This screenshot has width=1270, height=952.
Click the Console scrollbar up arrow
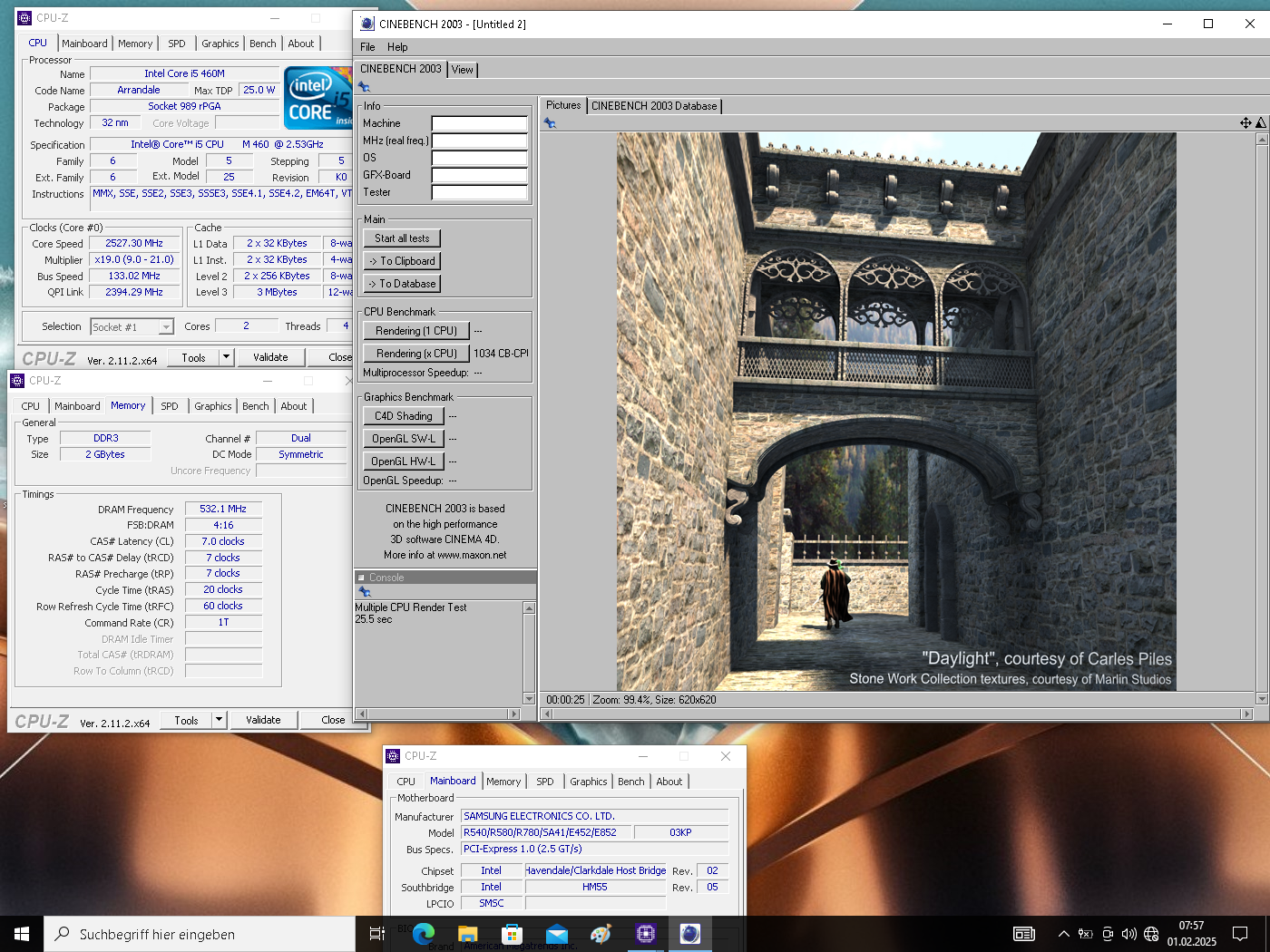[529, 607]
